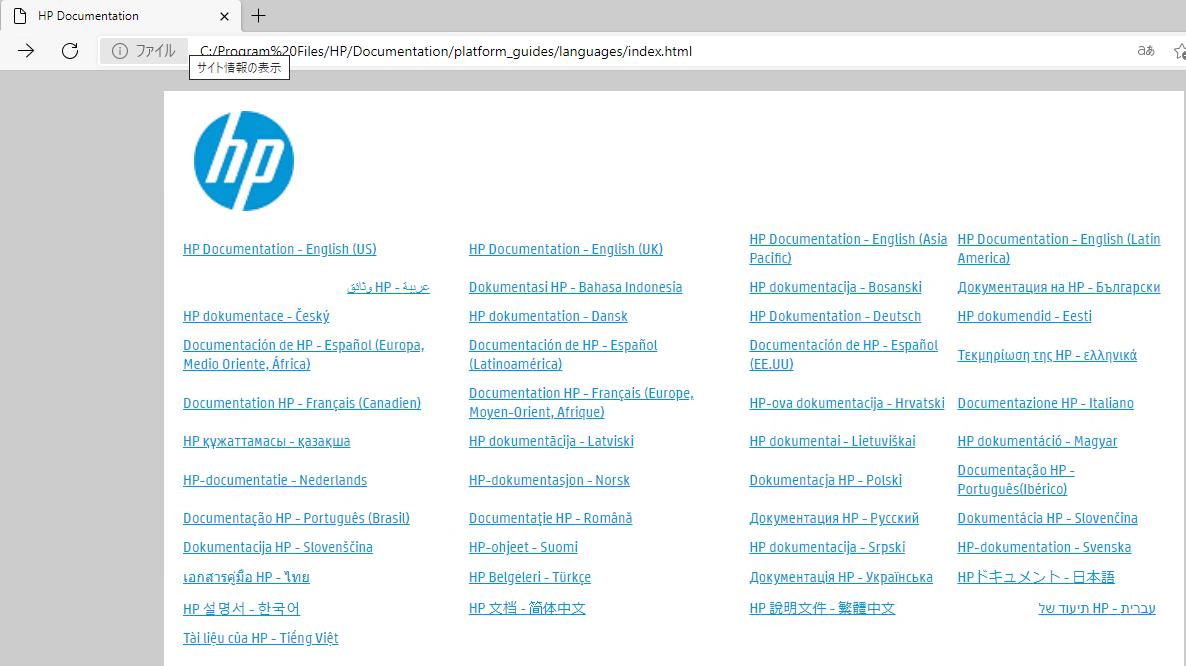
Task: Open HP dokumendid - Eesti
Action: click(1025, 316)
